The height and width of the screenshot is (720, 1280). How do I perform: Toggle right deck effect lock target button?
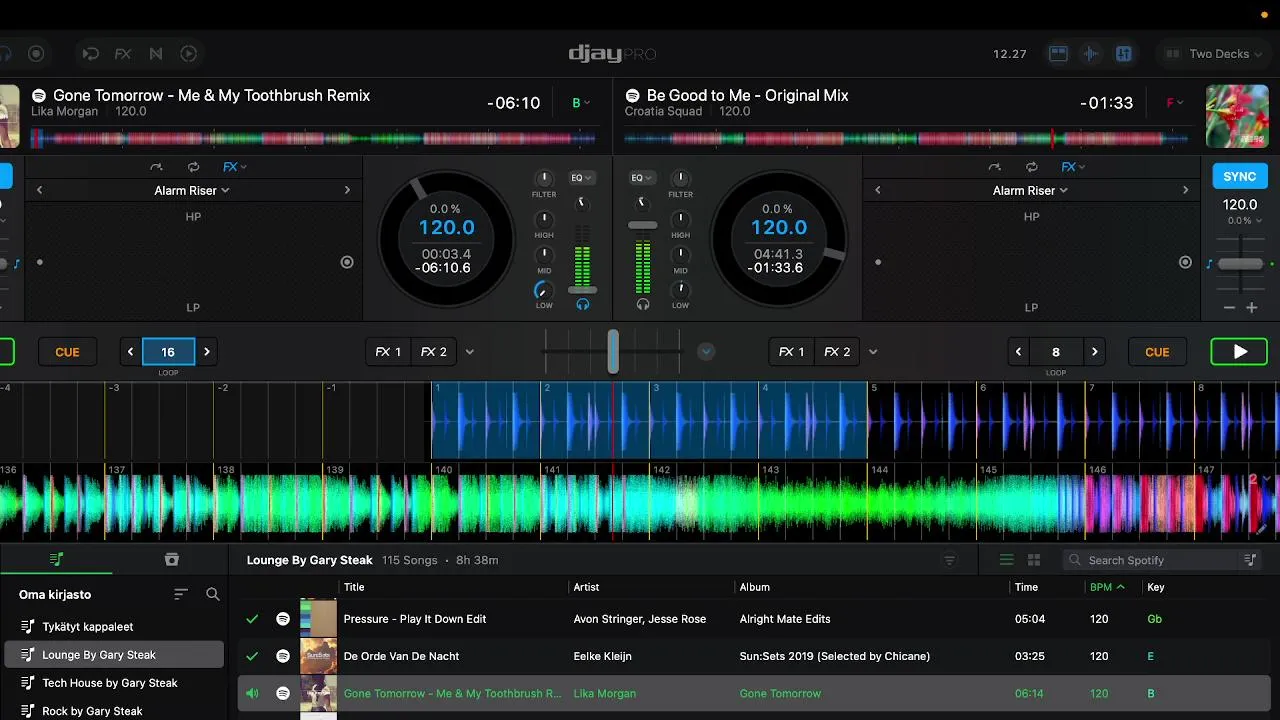tap(1185, 262)
